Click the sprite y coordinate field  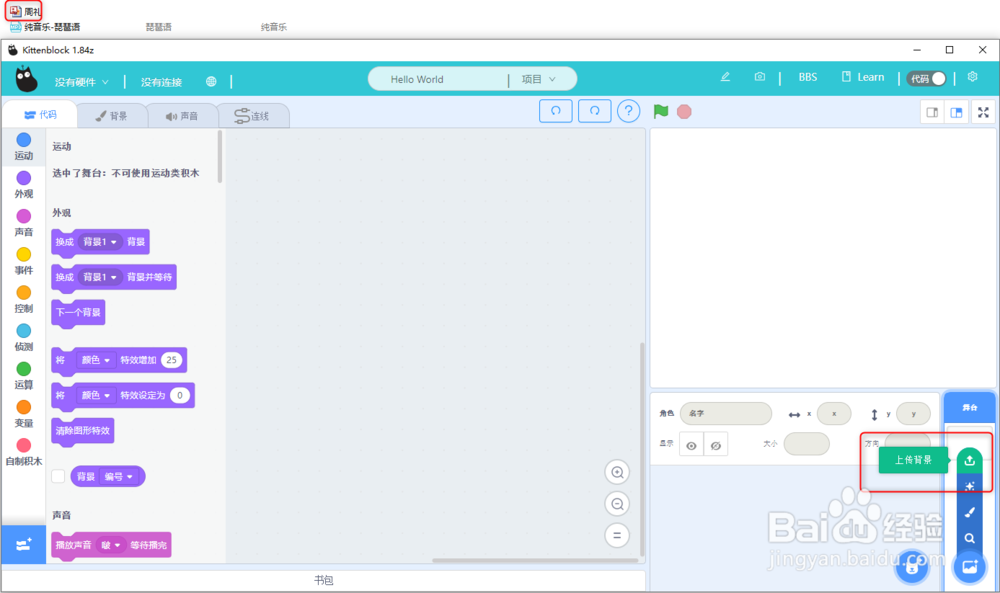pos(913,414)
